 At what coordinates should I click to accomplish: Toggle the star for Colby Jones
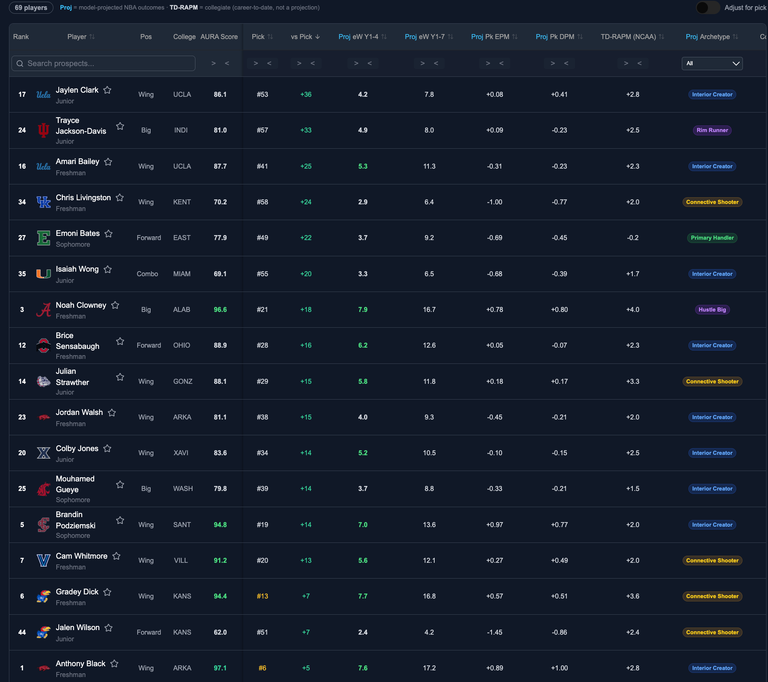tap(107, 449)
